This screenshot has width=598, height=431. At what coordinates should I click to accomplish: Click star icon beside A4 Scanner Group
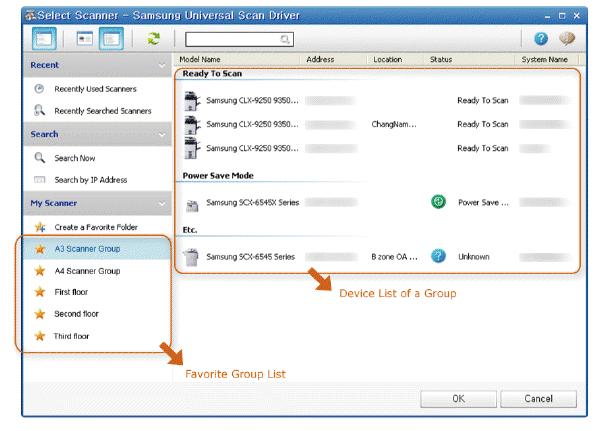pos(40,271)
